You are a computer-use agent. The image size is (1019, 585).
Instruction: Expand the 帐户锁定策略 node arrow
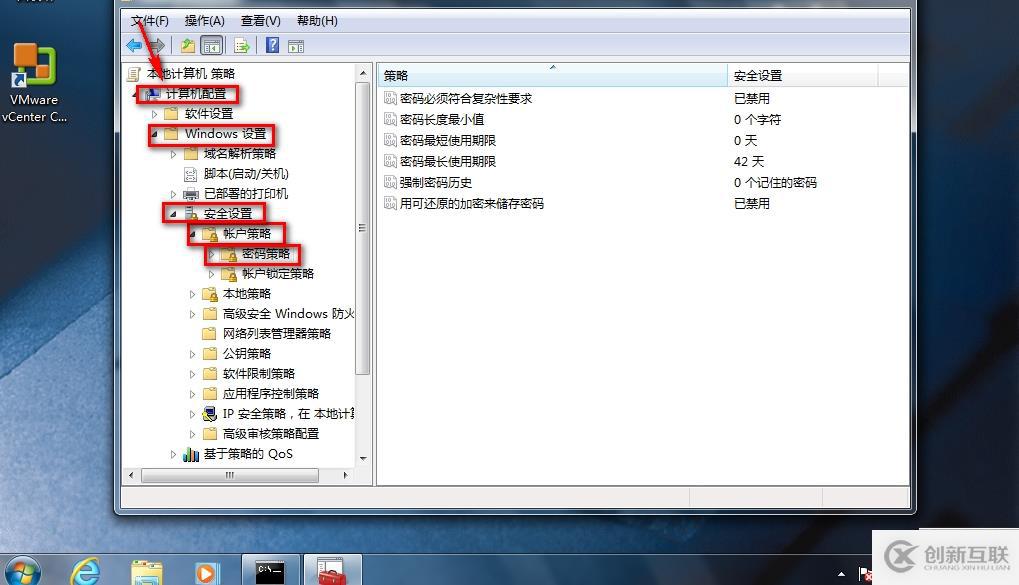(x=211, y=274)
